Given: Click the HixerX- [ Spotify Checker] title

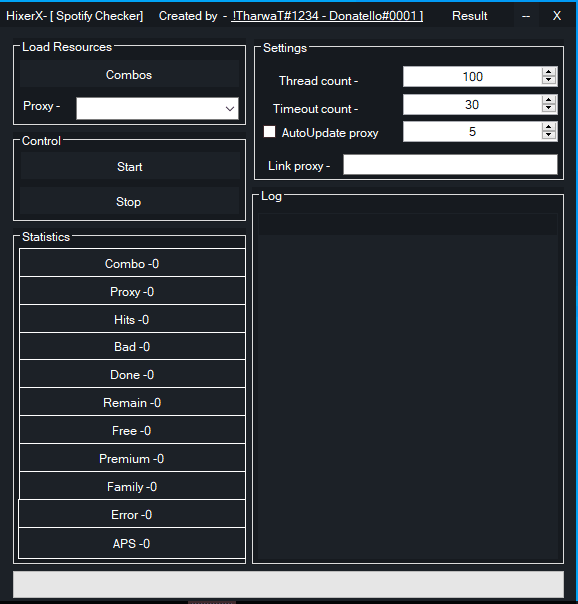Looking at the screenshot, I should [75, 16].
